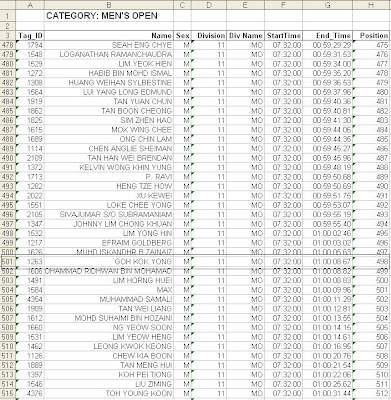Click the name LEONG KWOK KEONG
Image resolution: width=391 pixels, height=400 pixels.
coord(133,346)
